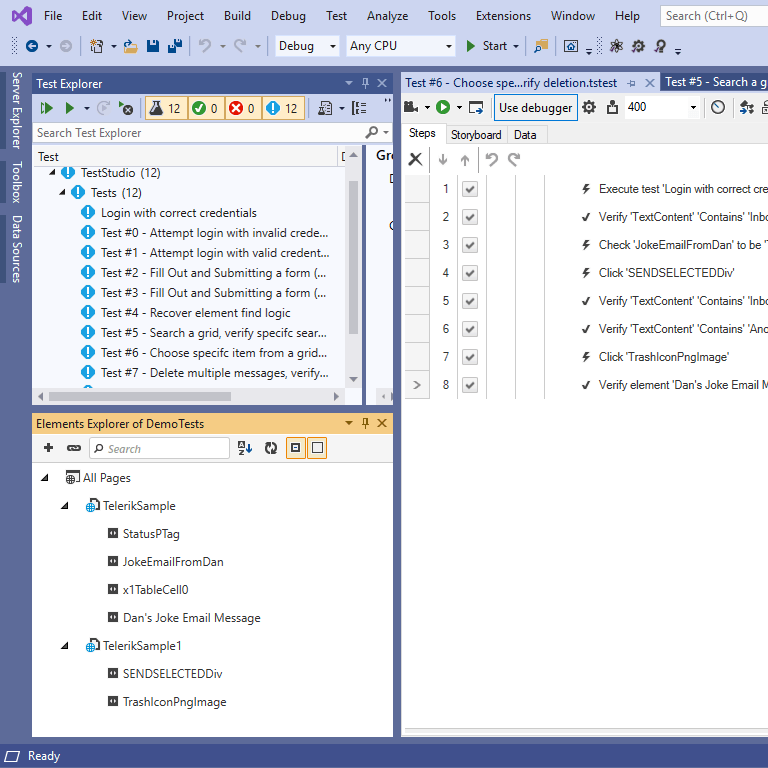The width and height of the screenshot is (768, 768).
Task: Click the green Execute test icon
Action: (443, 107)
